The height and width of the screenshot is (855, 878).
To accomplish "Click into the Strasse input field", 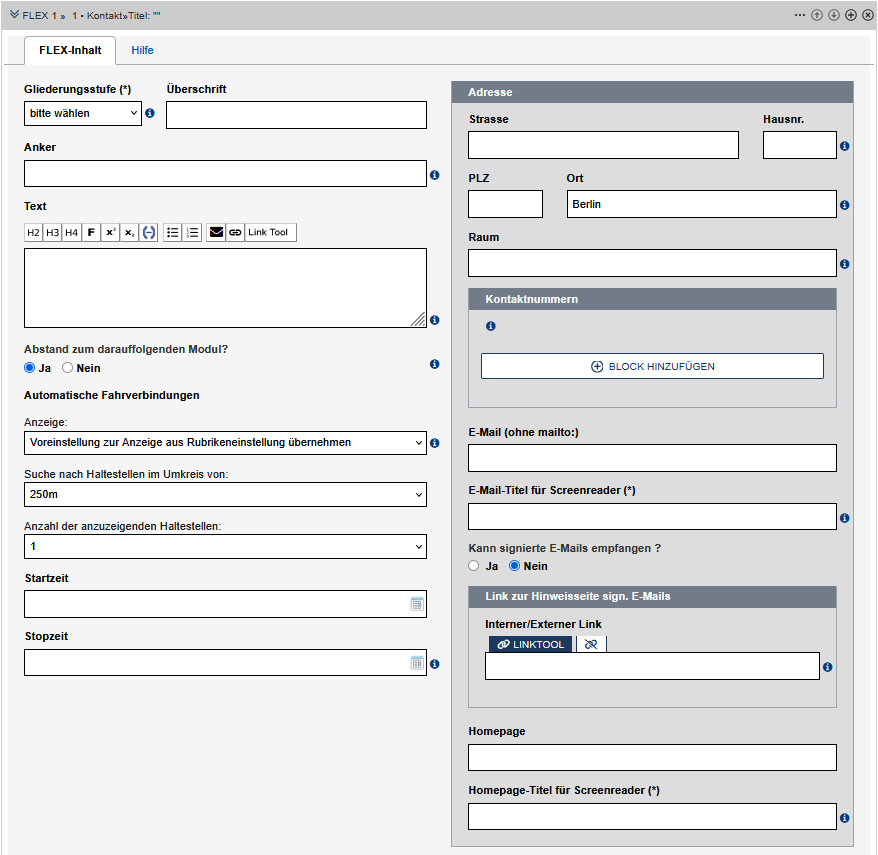I will click(603, 145).
